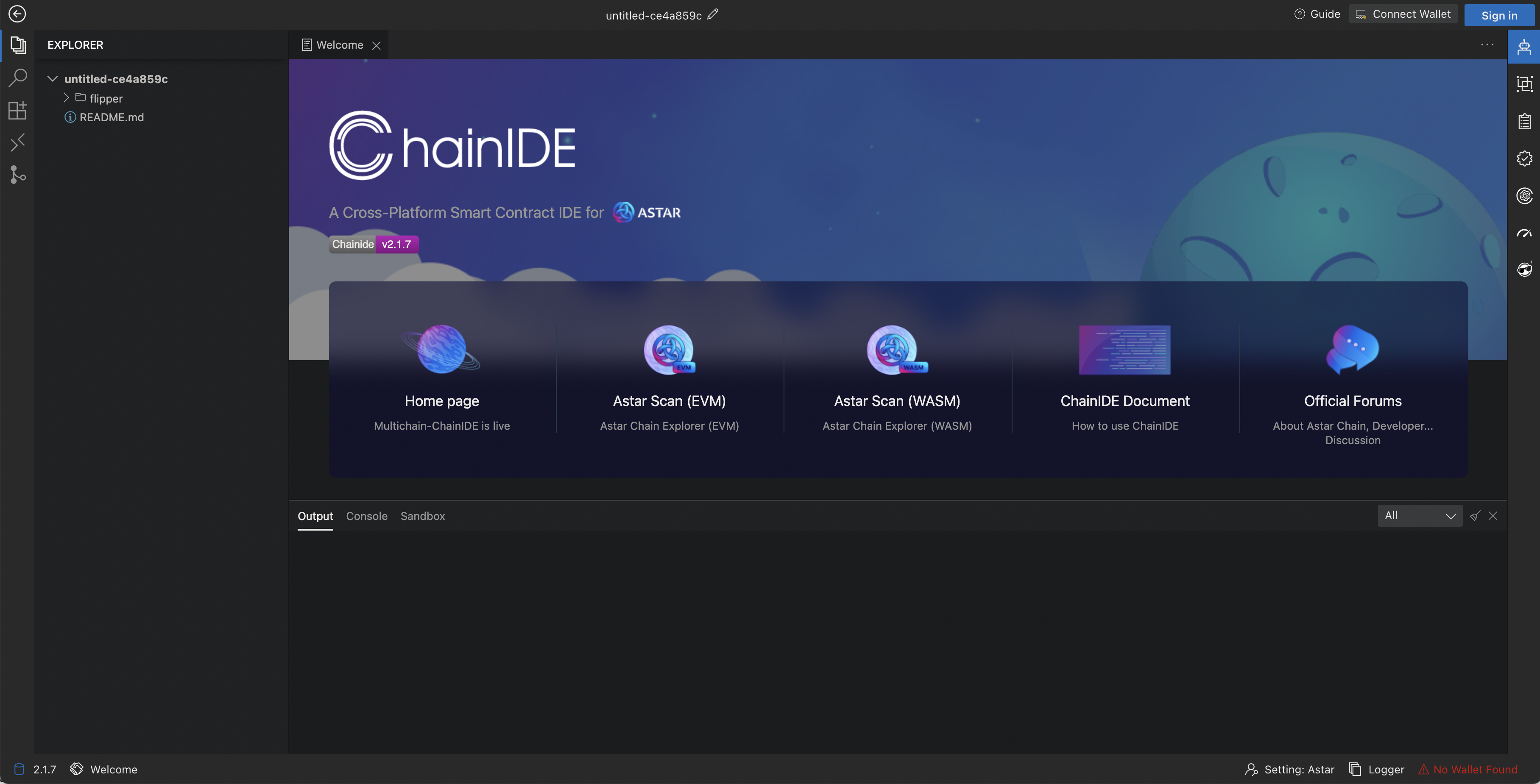
Task: Expand the flipper folder
Action: pyautogui.click(x=67, y=97)
